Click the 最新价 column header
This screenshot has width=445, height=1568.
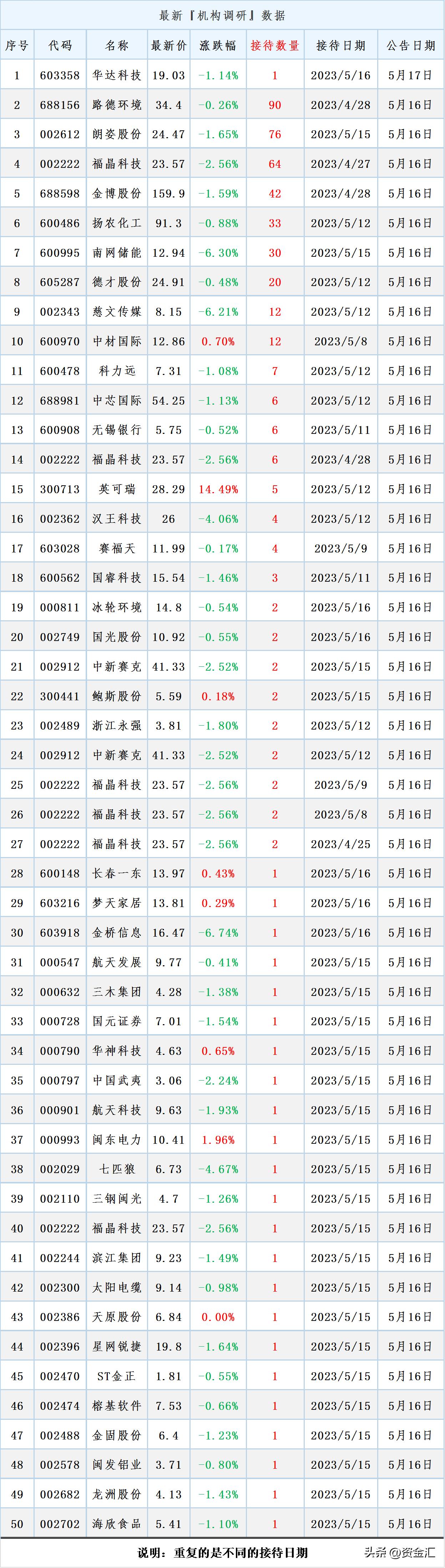pos(168,45)
